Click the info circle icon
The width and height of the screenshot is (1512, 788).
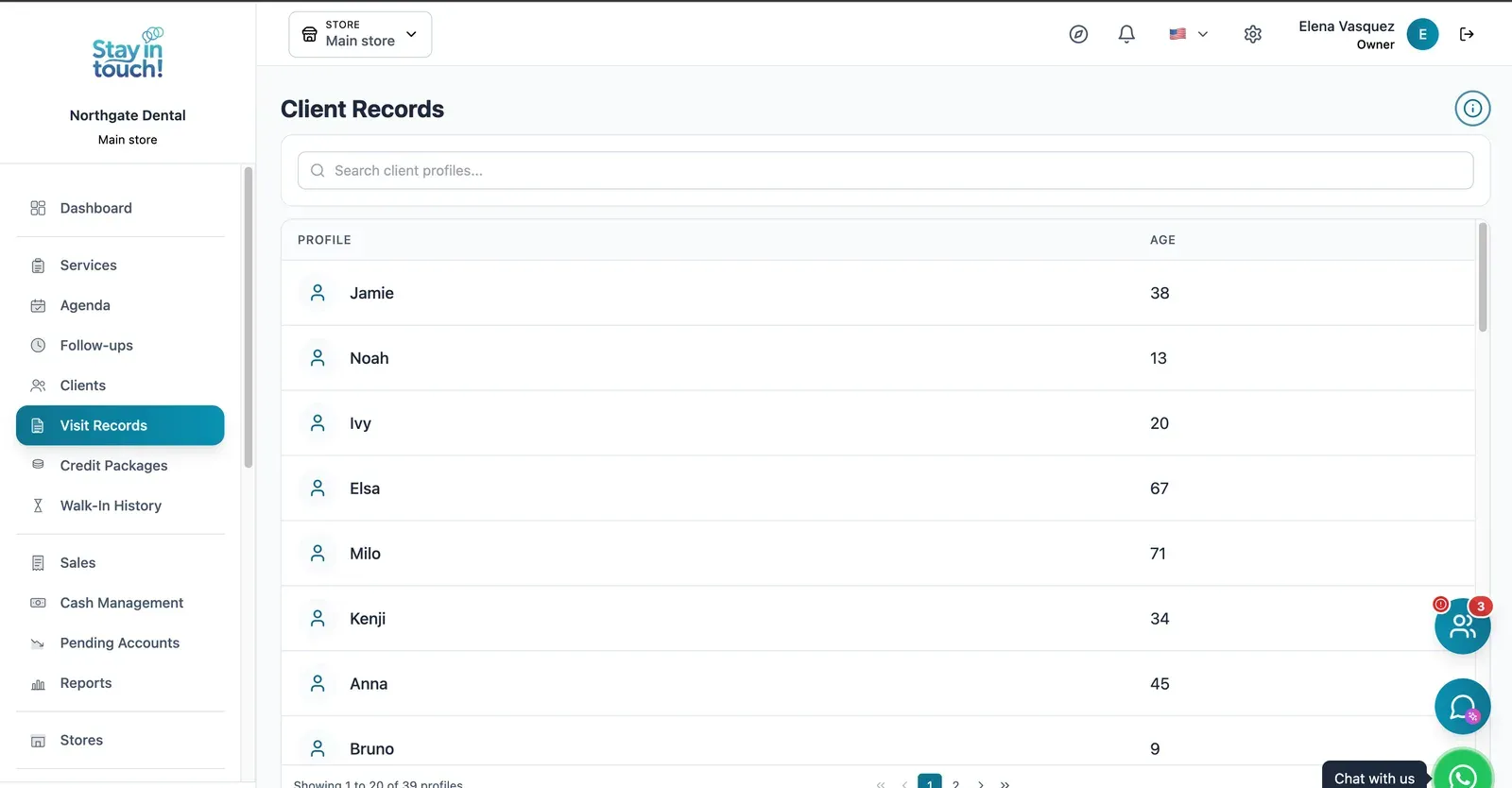[x=1472, y=109]
